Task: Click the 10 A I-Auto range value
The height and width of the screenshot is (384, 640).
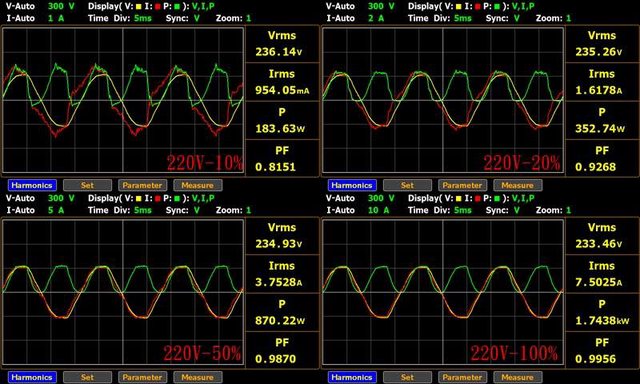Action: 378,210
